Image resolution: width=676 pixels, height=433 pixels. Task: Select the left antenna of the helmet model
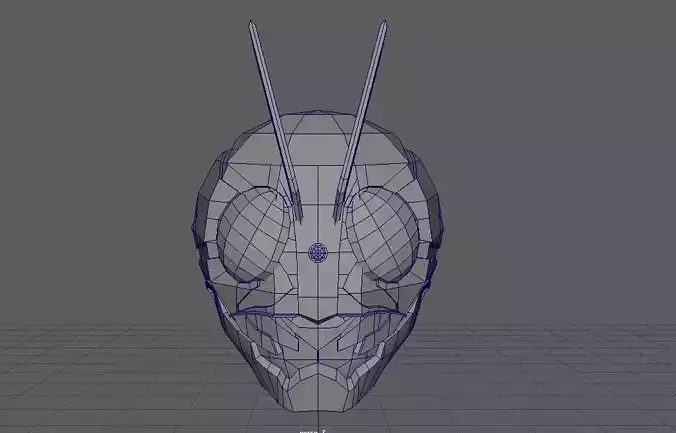275,120
